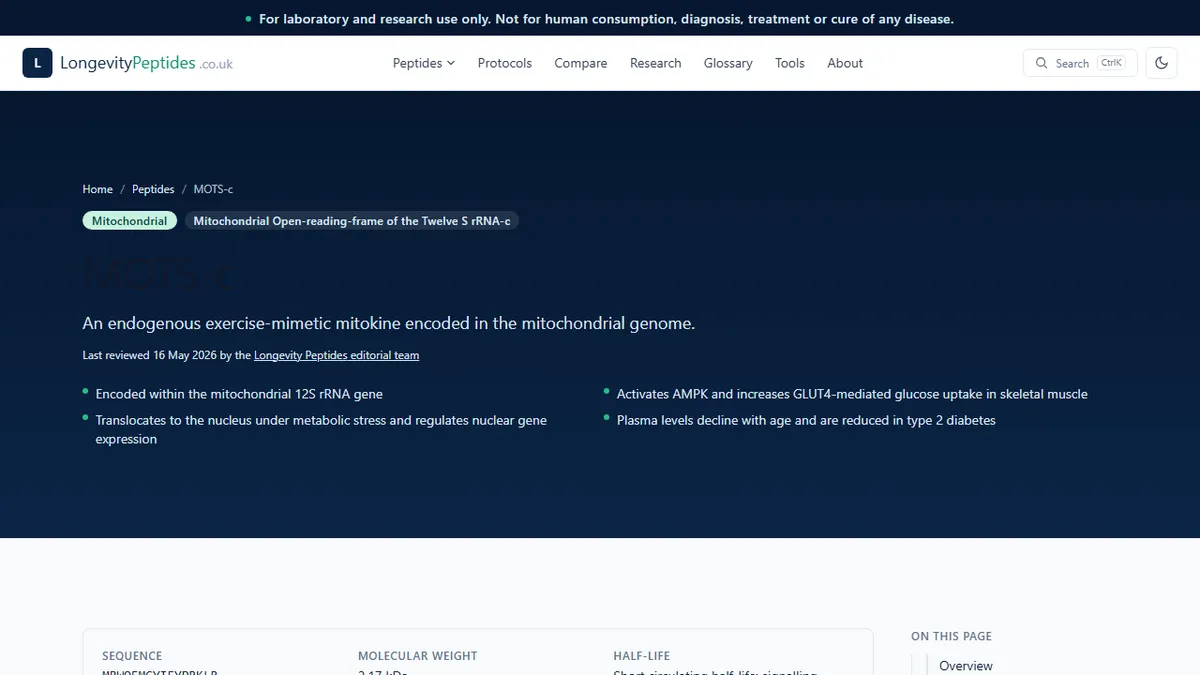Open the About page
1200x675 pixels.
(845, 63)
